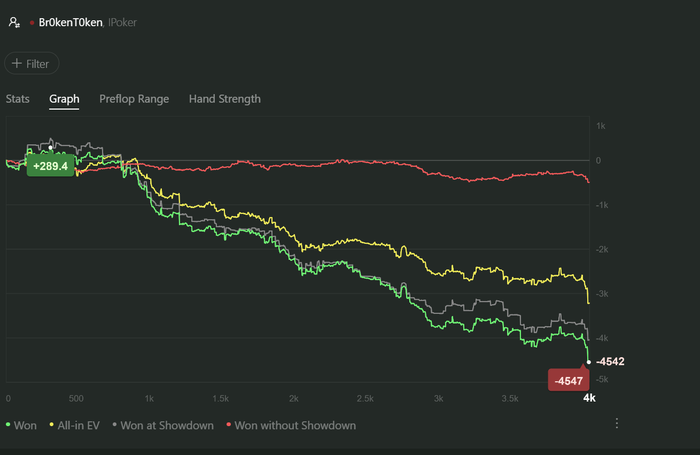
Task: Hide the Won at Showdown line
Action: tap(167, 425)
